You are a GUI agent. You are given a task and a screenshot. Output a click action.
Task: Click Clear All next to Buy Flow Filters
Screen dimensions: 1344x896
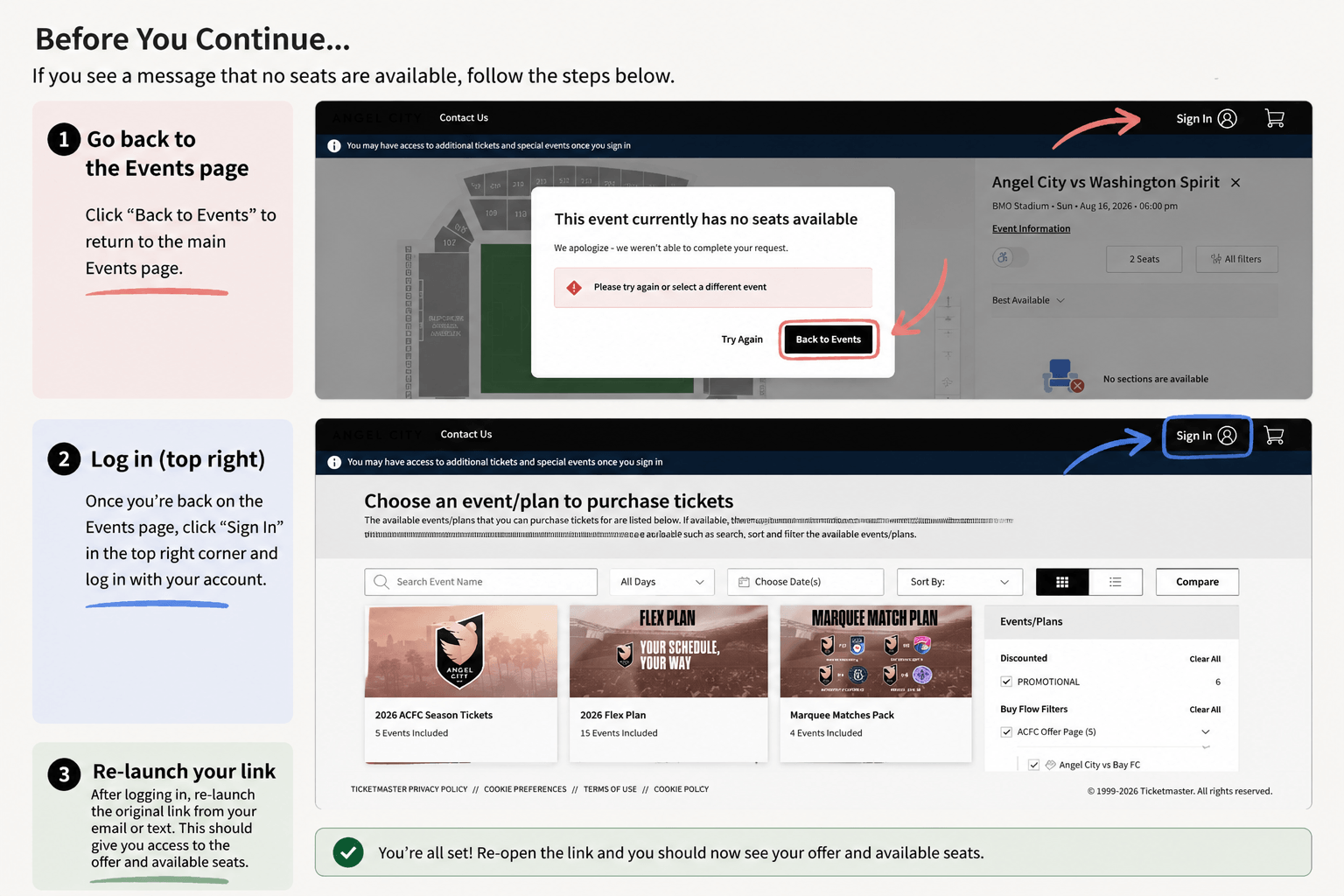click(x=1205, y=710)
